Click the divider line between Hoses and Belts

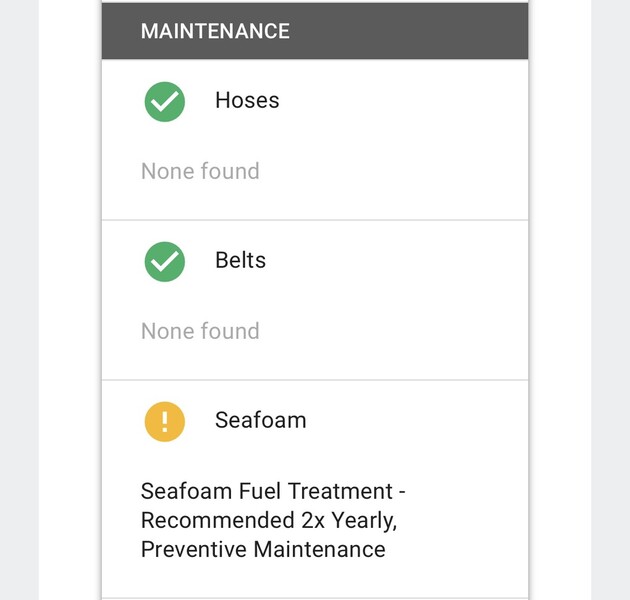click(315, 220)
